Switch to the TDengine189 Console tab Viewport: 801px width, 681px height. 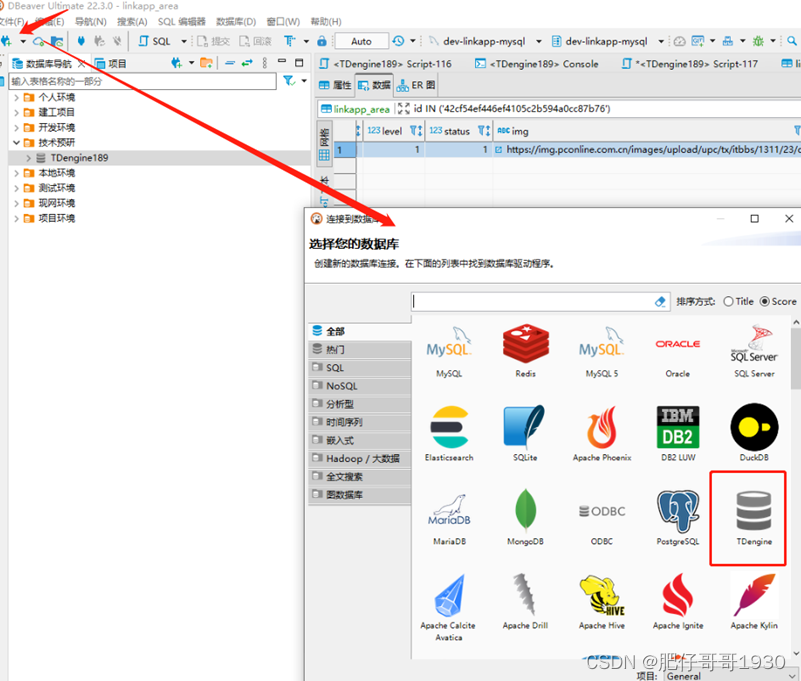click(536, 64)
